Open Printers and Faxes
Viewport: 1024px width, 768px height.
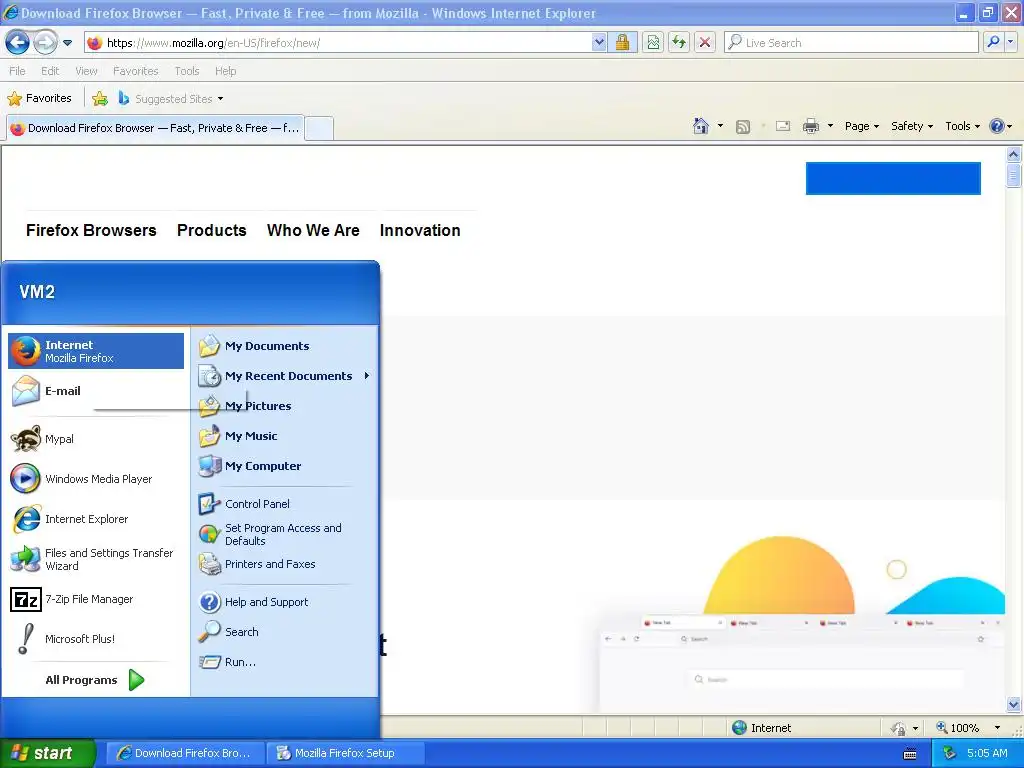pos(285,564)
